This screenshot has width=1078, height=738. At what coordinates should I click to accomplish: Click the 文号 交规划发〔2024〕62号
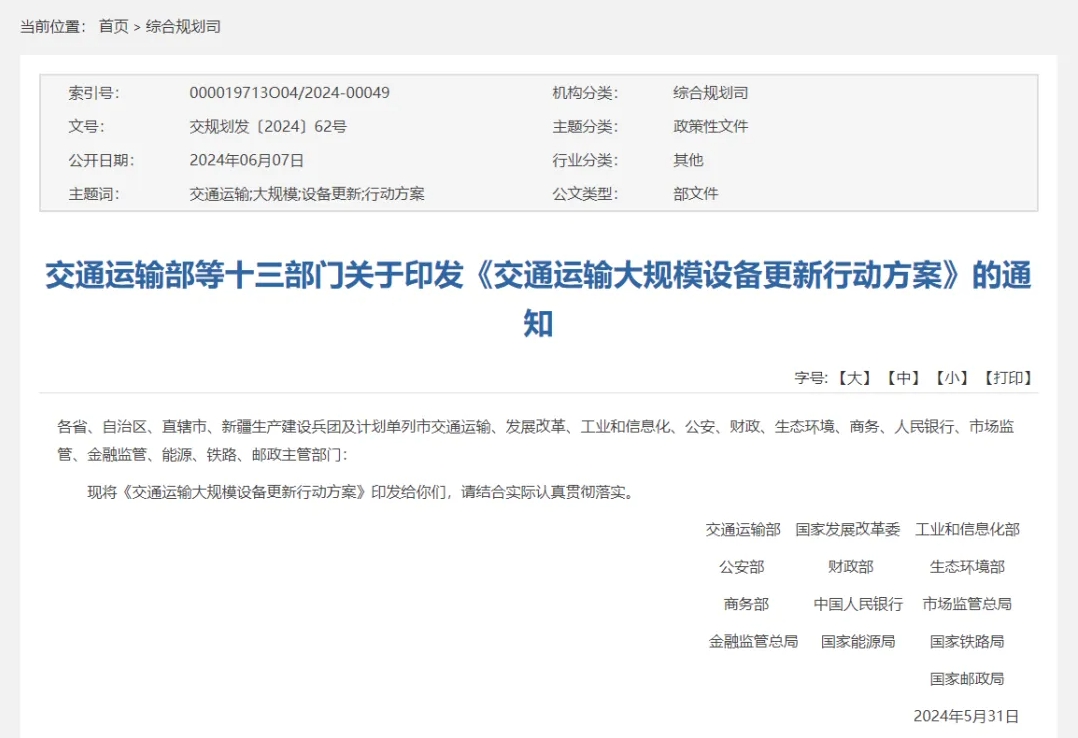tap(270, 126)
